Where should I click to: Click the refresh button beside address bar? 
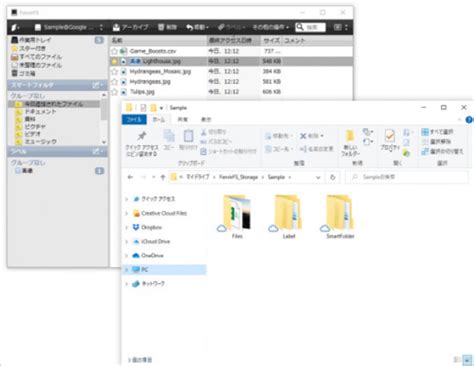point(332,177)
